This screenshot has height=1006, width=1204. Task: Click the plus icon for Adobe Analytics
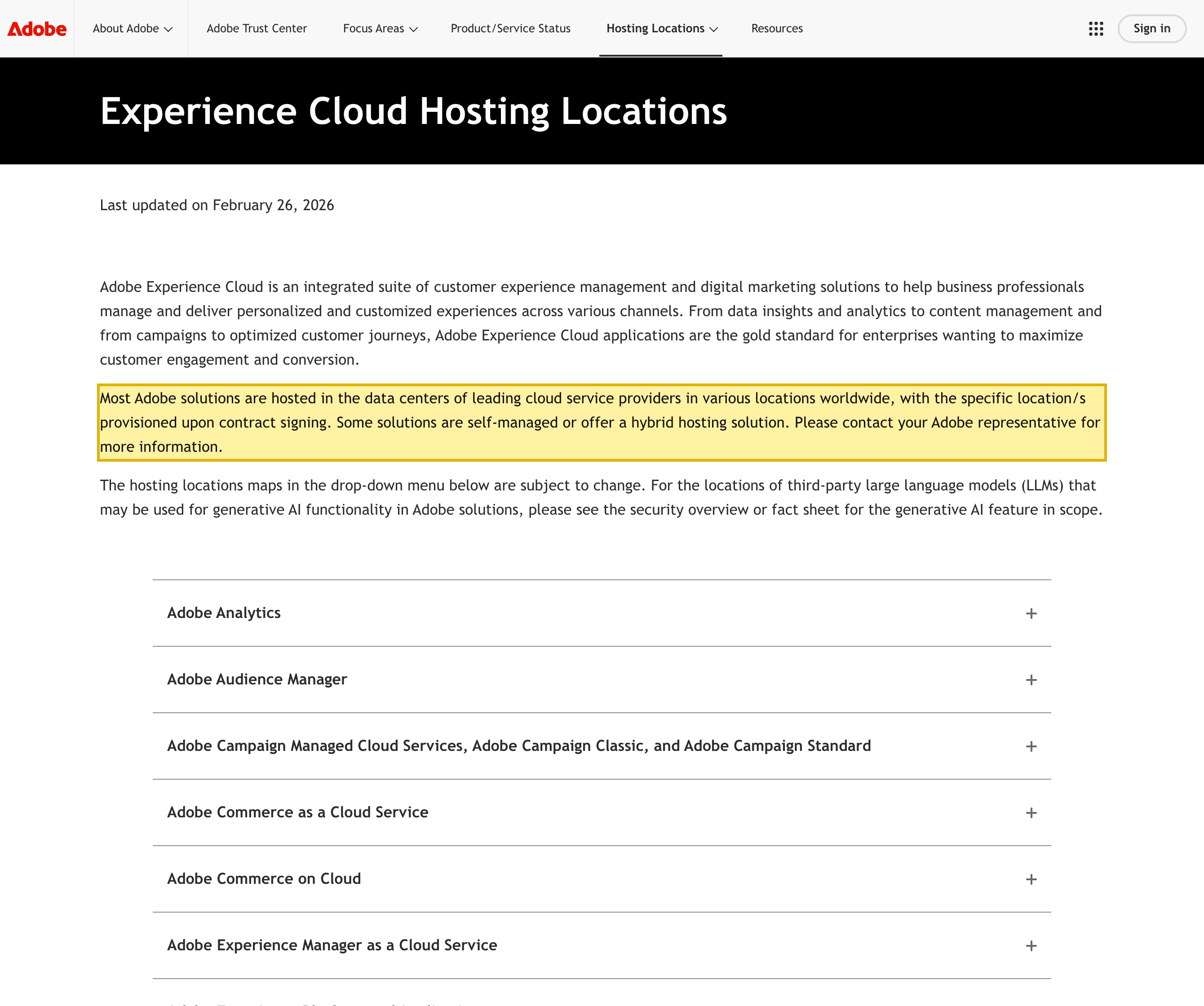(1031, 613)
